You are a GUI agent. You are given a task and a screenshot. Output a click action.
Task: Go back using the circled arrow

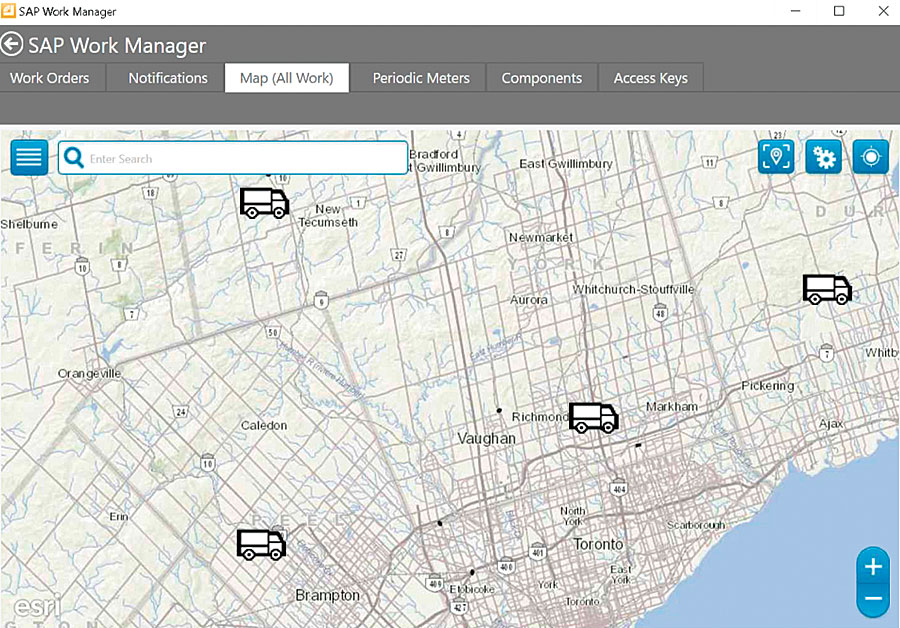(12, 45)
